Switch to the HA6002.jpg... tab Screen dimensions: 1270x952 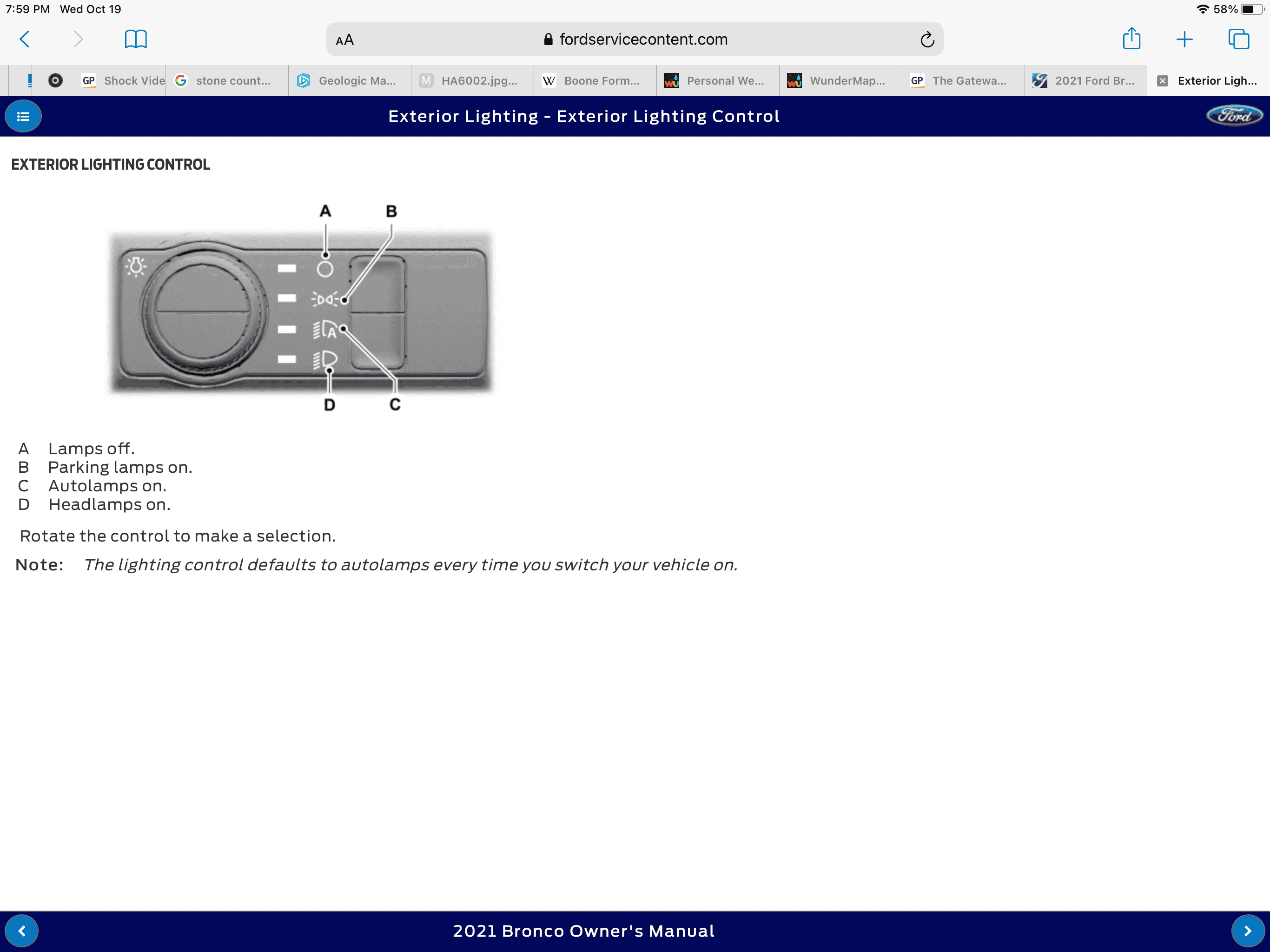[472, 80]
